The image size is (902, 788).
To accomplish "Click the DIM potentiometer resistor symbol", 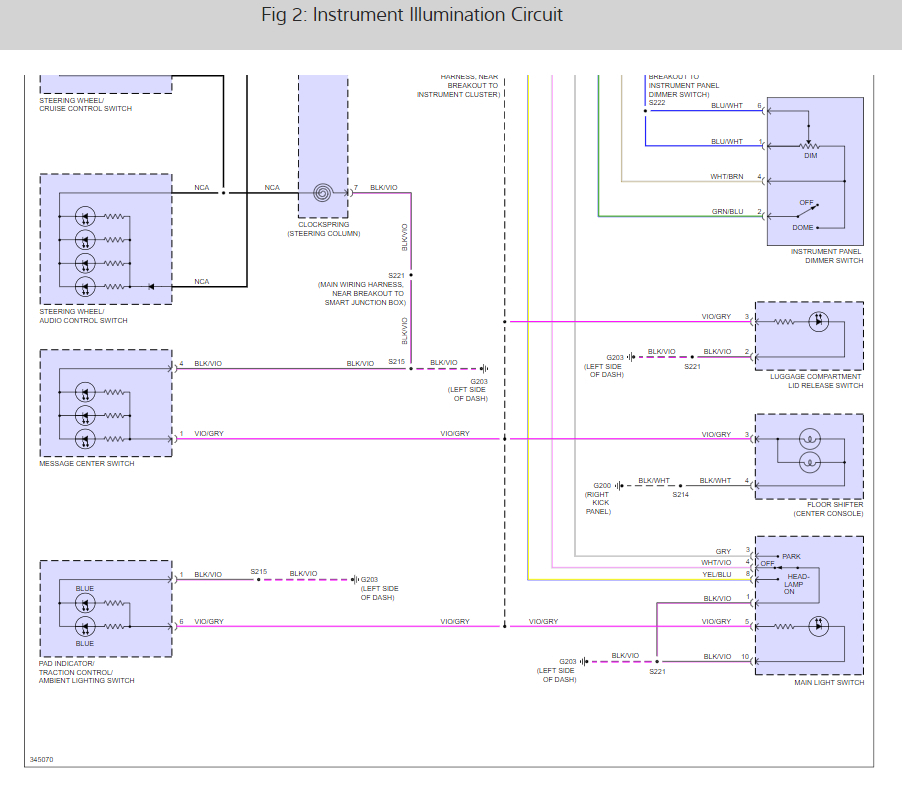I will tap(809, 146).
